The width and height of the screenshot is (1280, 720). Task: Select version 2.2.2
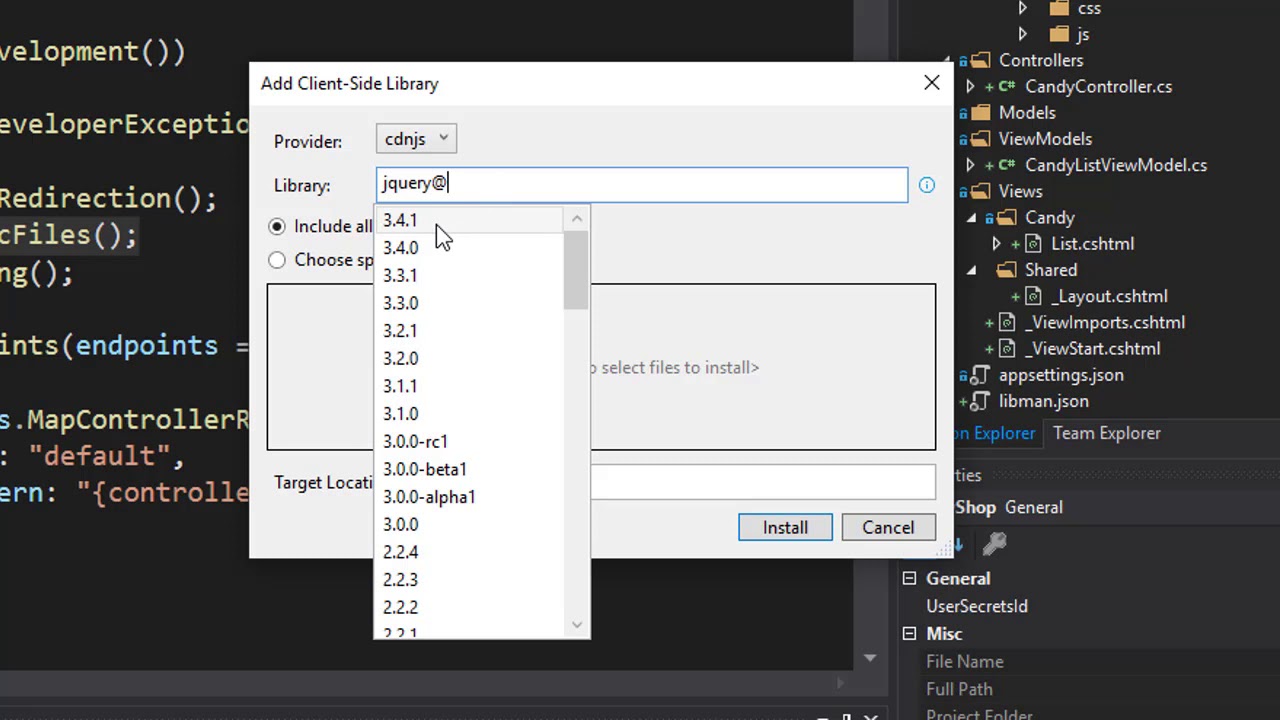coord(469,607)
